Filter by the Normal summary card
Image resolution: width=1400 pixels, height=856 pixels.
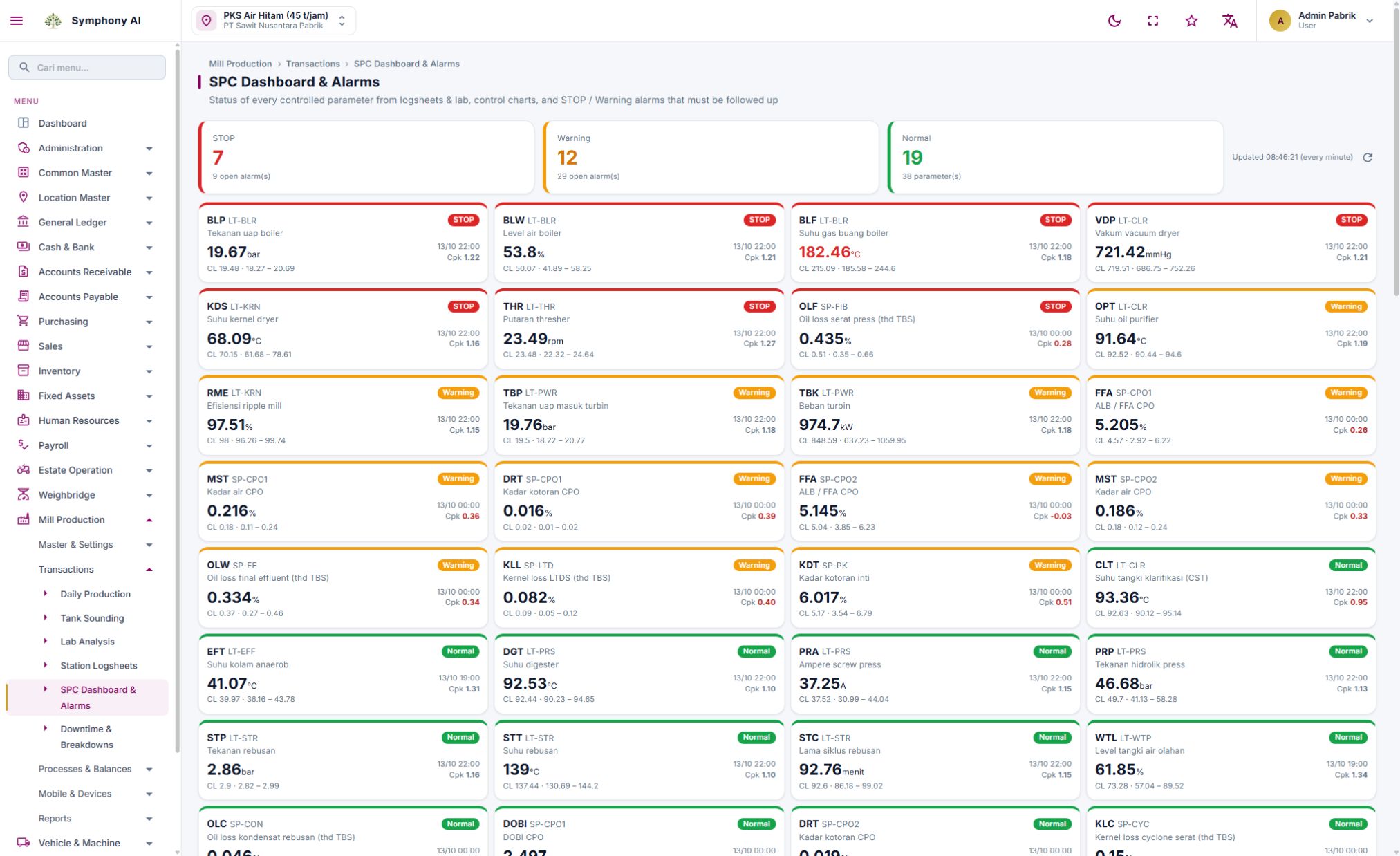(x=1056, y=158)
